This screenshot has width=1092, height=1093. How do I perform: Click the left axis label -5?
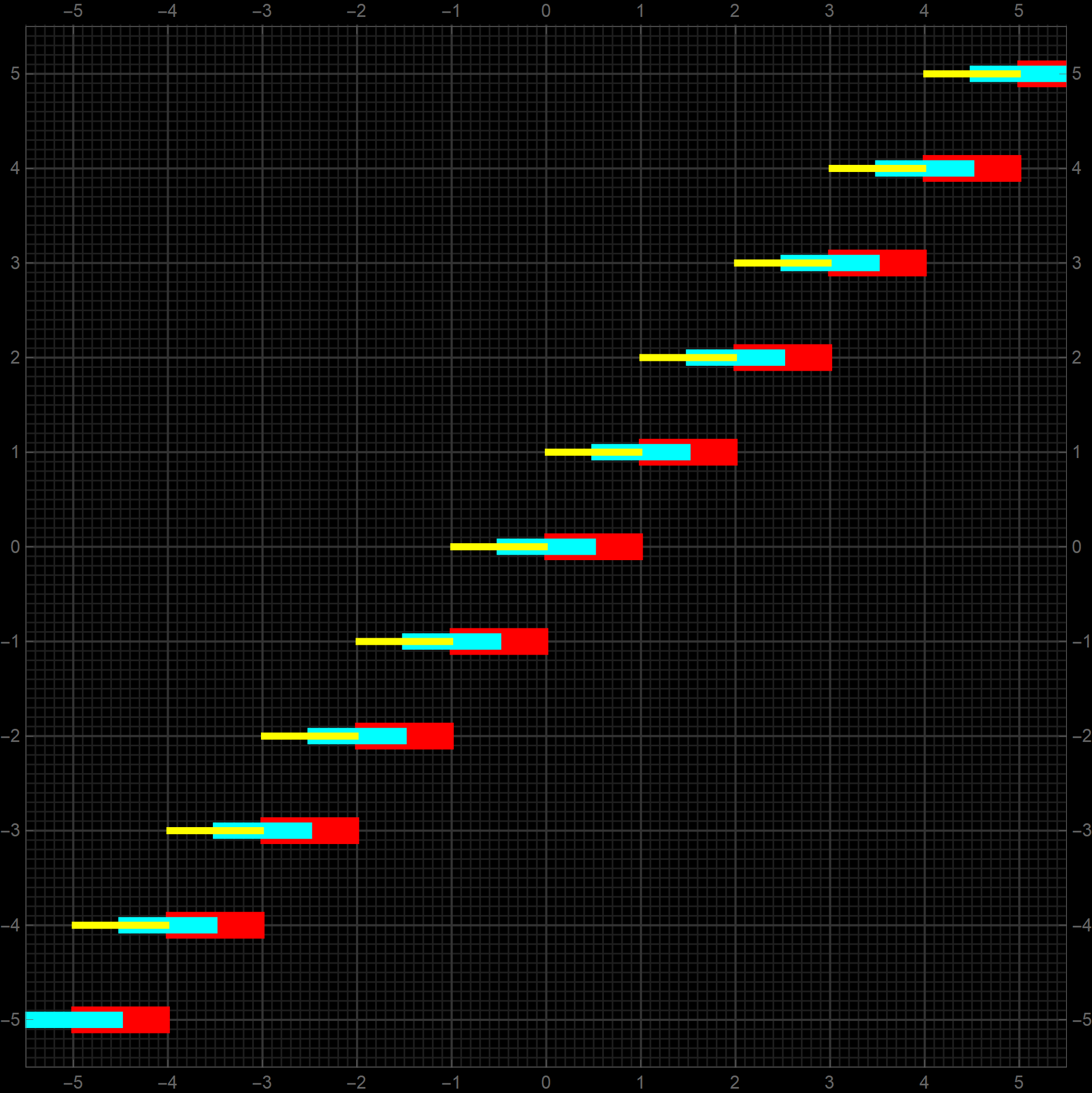(x=10, y=1020)
